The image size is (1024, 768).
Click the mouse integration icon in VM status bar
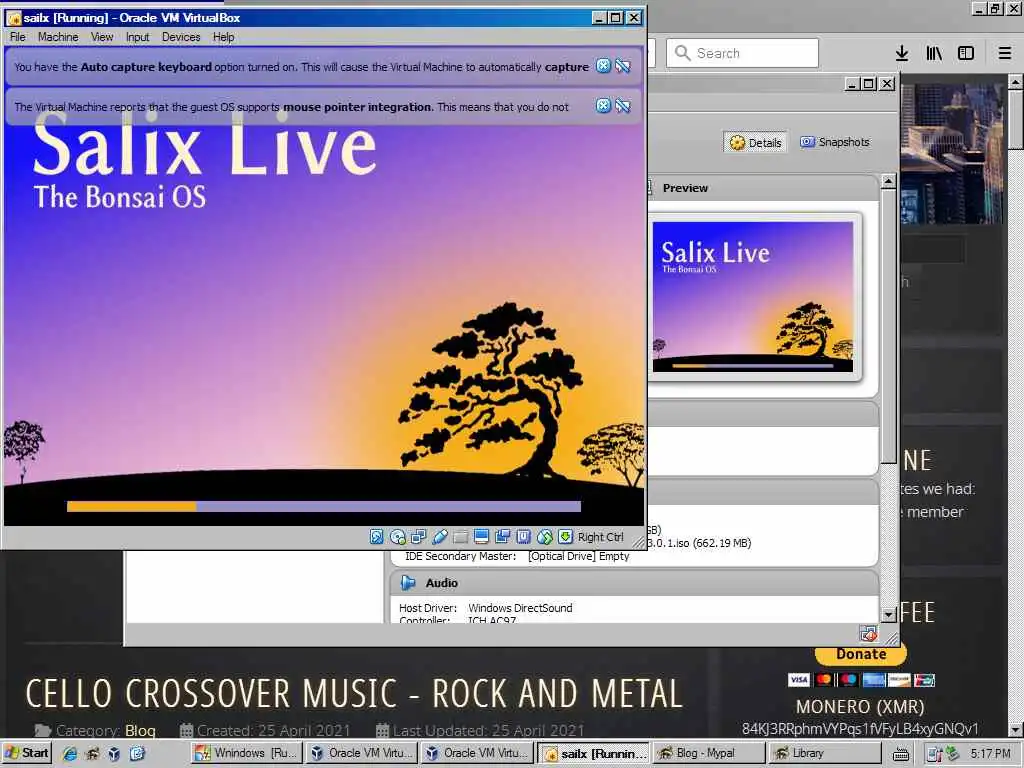[545, 537]
